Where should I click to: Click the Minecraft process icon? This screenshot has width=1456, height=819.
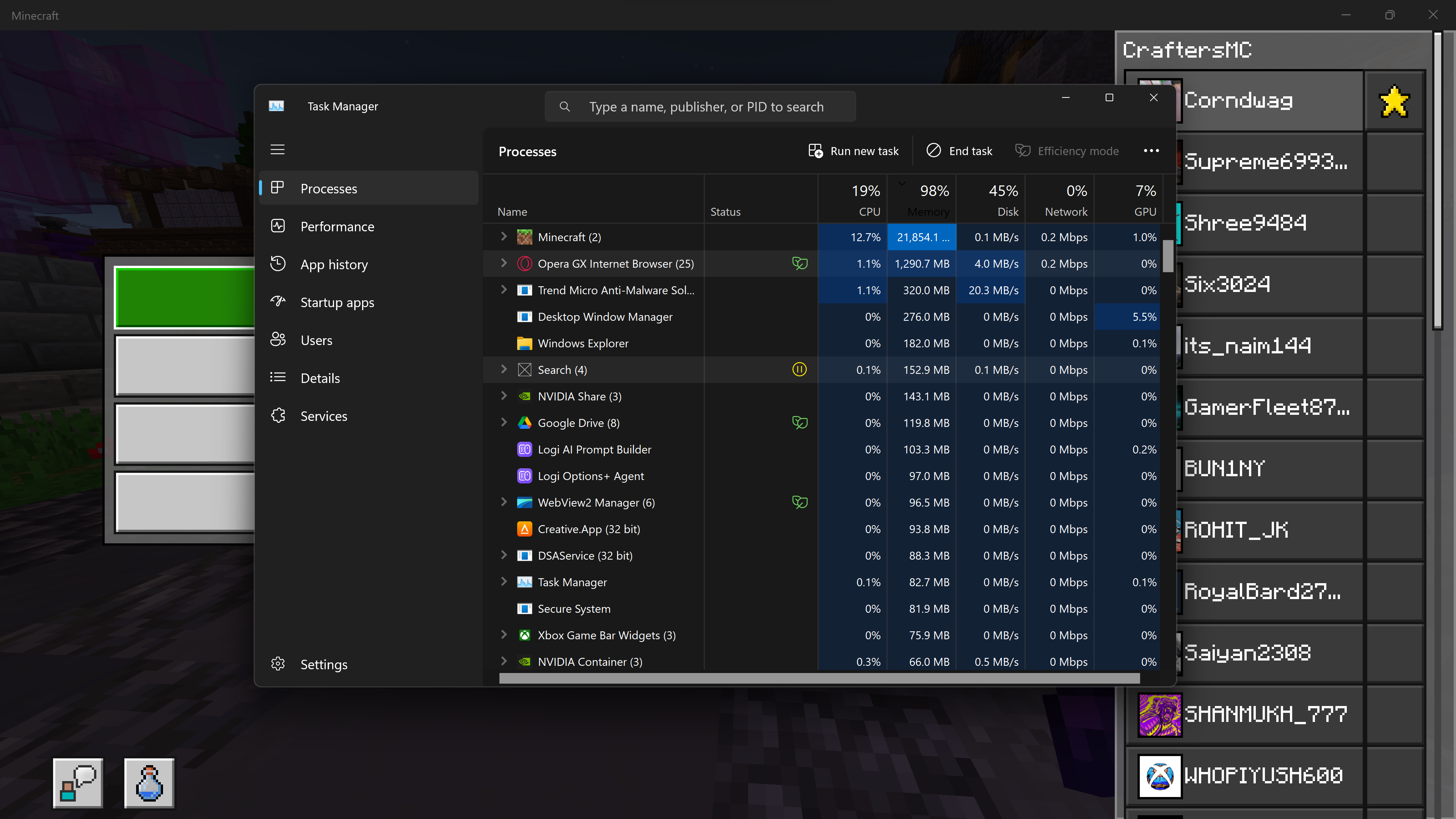pos(524,237)
